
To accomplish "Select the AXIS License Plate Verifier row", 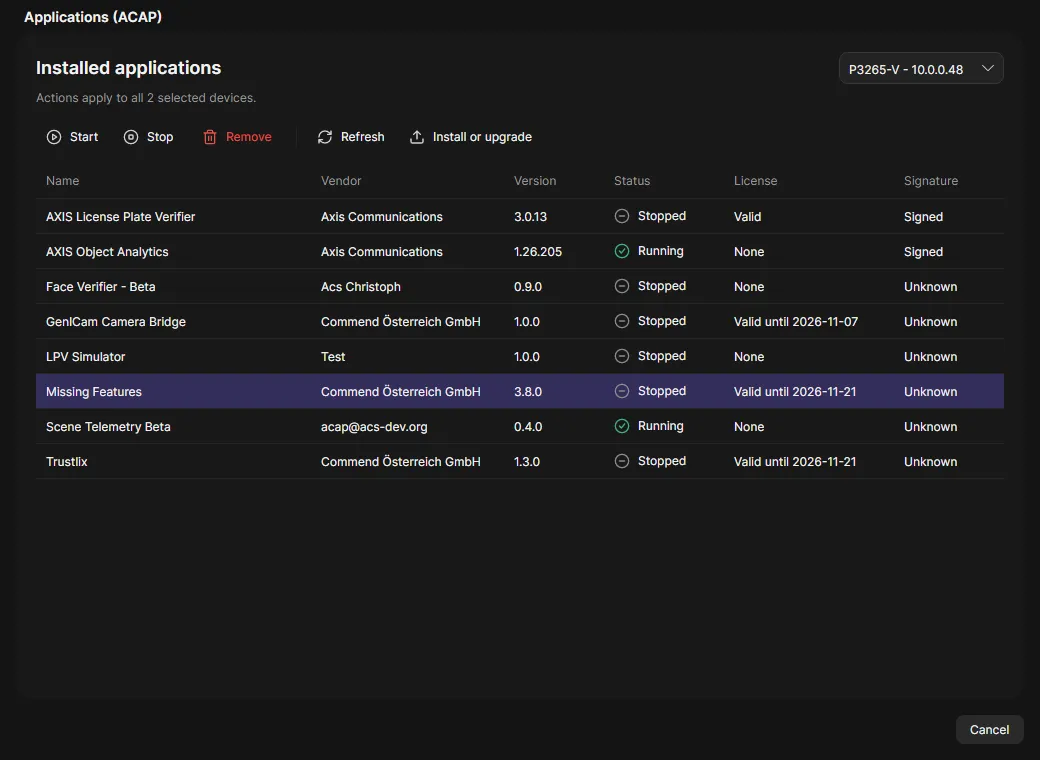I will pyautogui.click(x=519, y=216).
